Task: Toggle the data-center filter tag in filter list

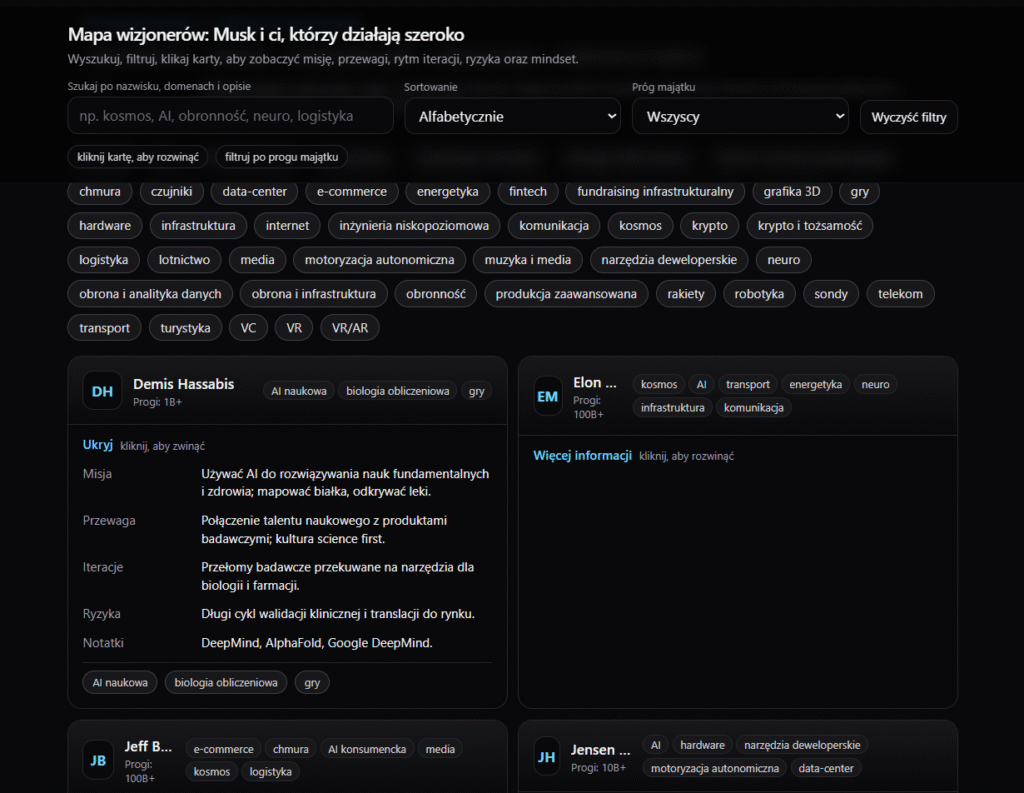Action: [x=255, y=191]
